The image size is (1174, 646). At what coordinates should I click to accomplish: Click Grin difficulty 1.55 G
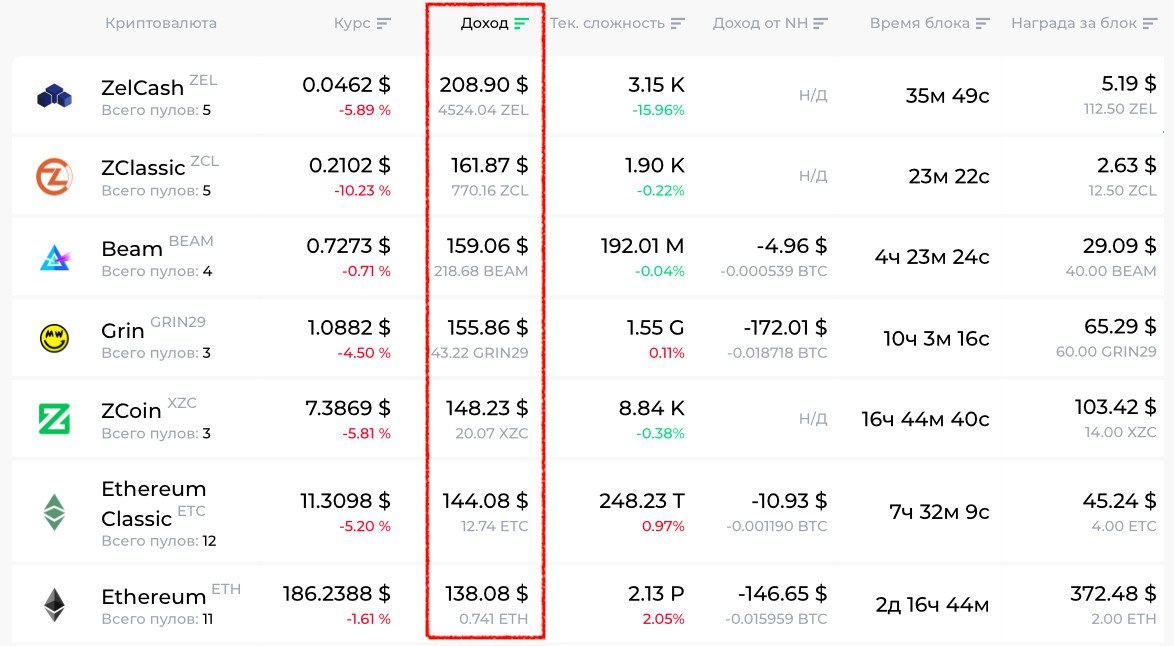(x=655, y=327)
